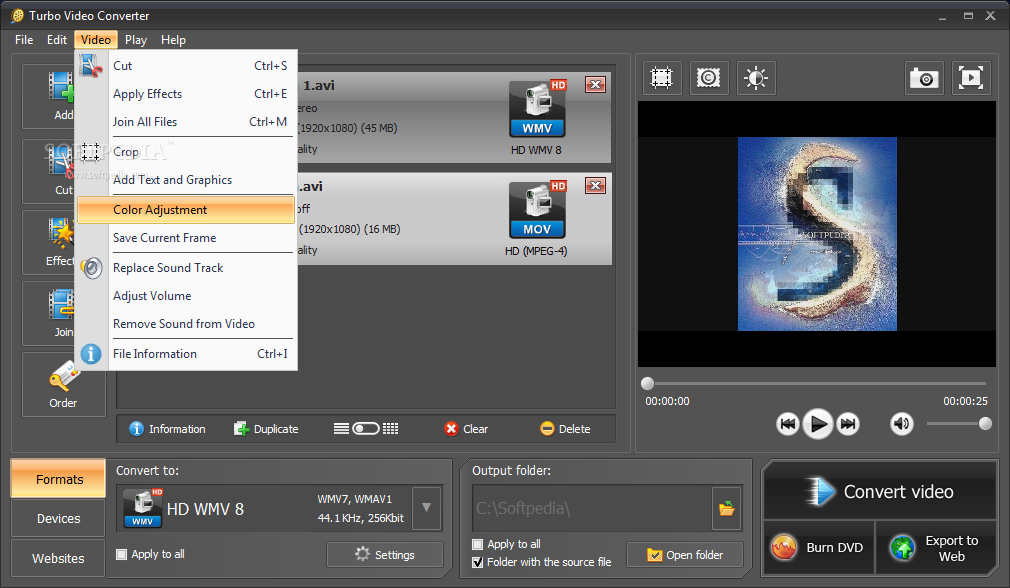1010x588 pixels.
Task: Remove the MOV output file with its red X
Action: (595, 185)
